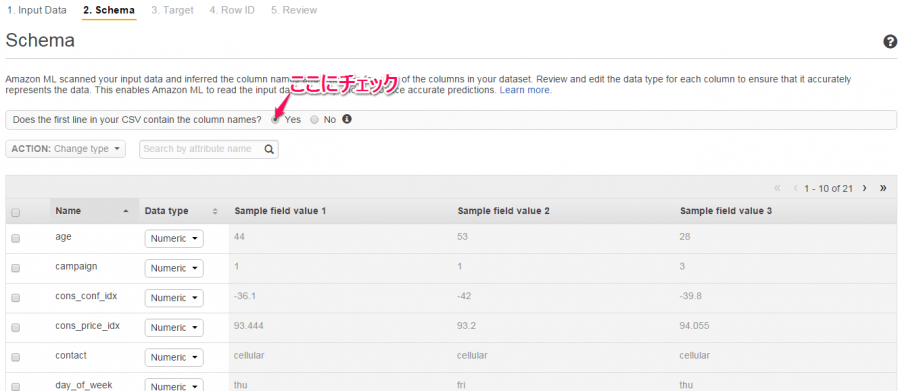
Task: Jump to last page double arrow
Action: tap(883, 188)
